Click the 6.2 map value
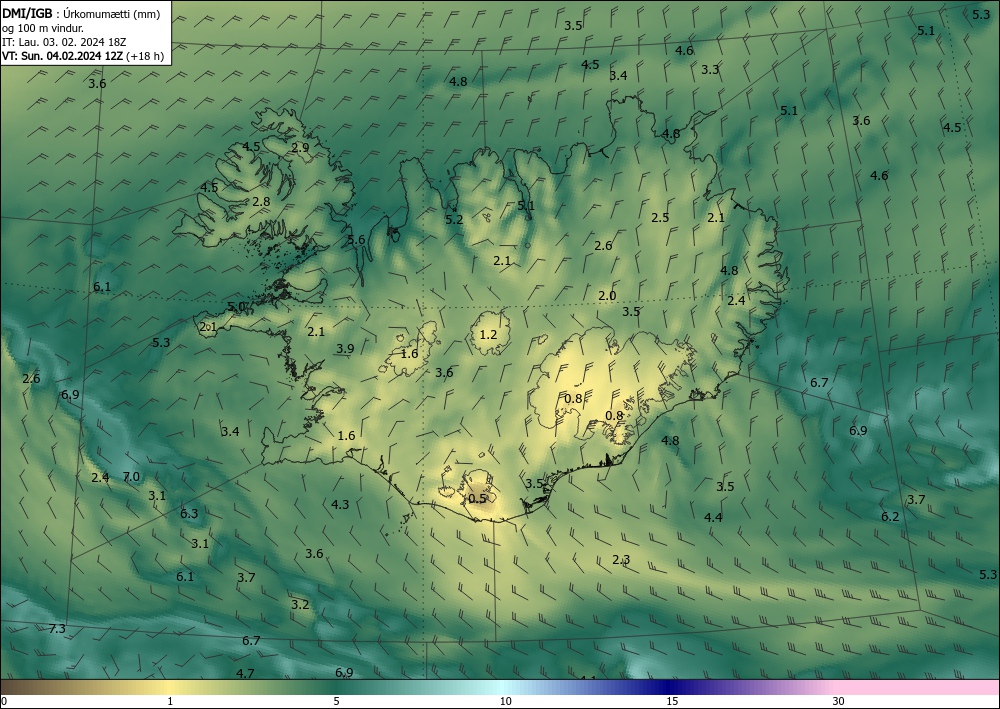This screenshot has width=1000, height=709. click(890, 516)
